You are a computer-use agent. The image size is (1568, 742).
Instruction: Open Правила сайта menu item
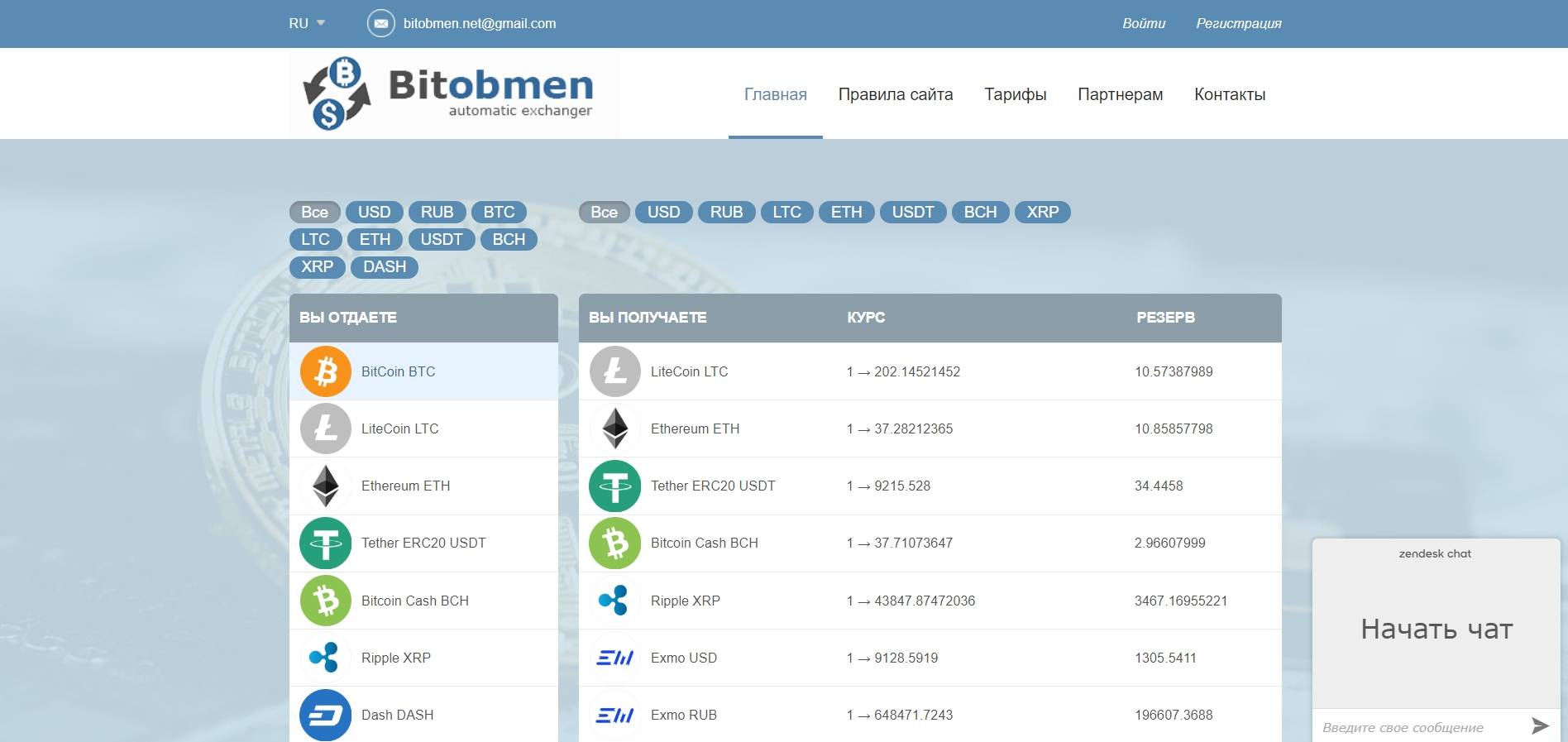click(896, 94)
